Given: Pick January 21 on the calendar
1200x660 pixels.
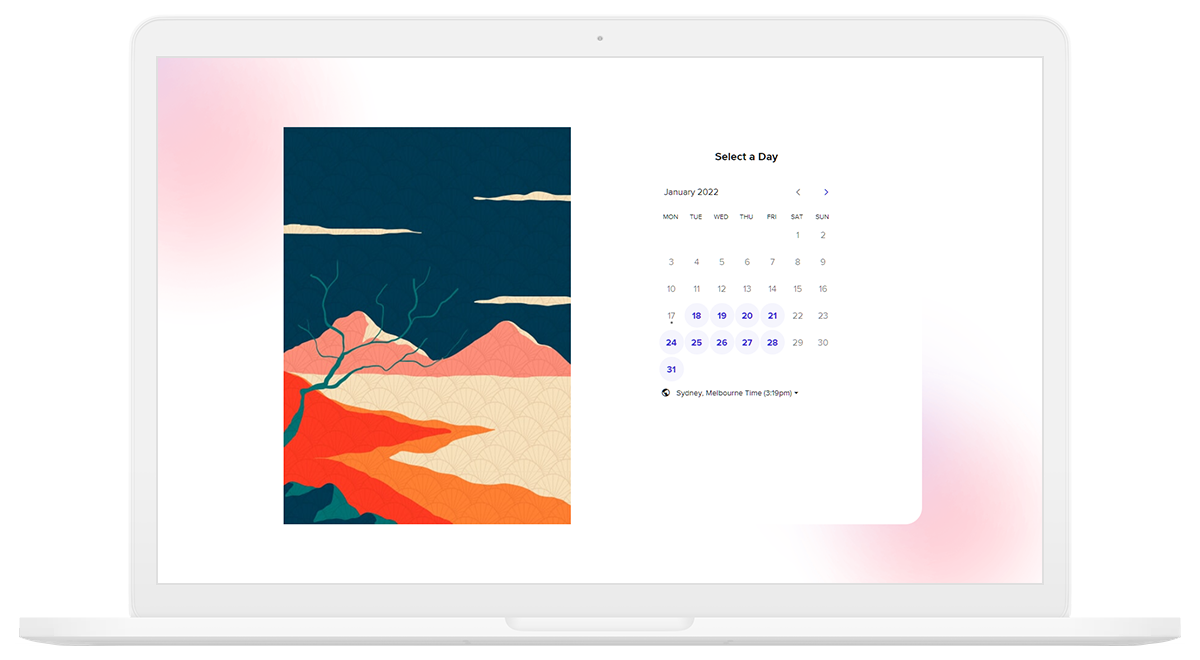Looking at the screenshot, I should tap(772, 316).
